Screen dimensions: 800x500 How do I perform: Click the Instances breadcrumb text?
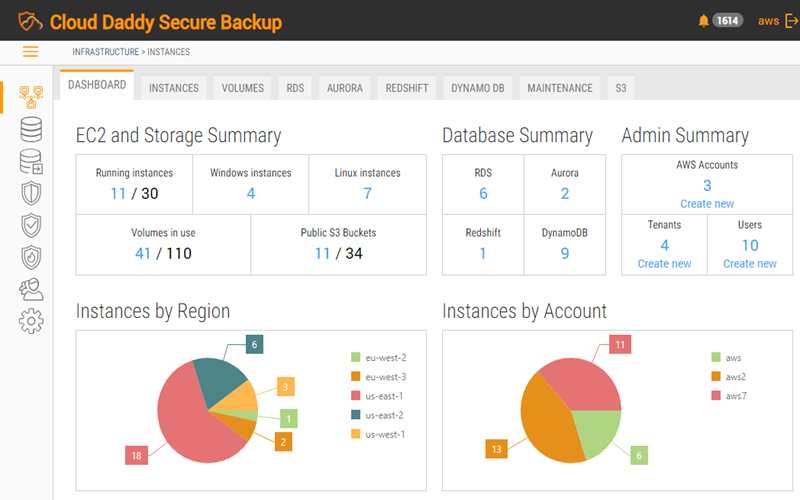[169, 52]
